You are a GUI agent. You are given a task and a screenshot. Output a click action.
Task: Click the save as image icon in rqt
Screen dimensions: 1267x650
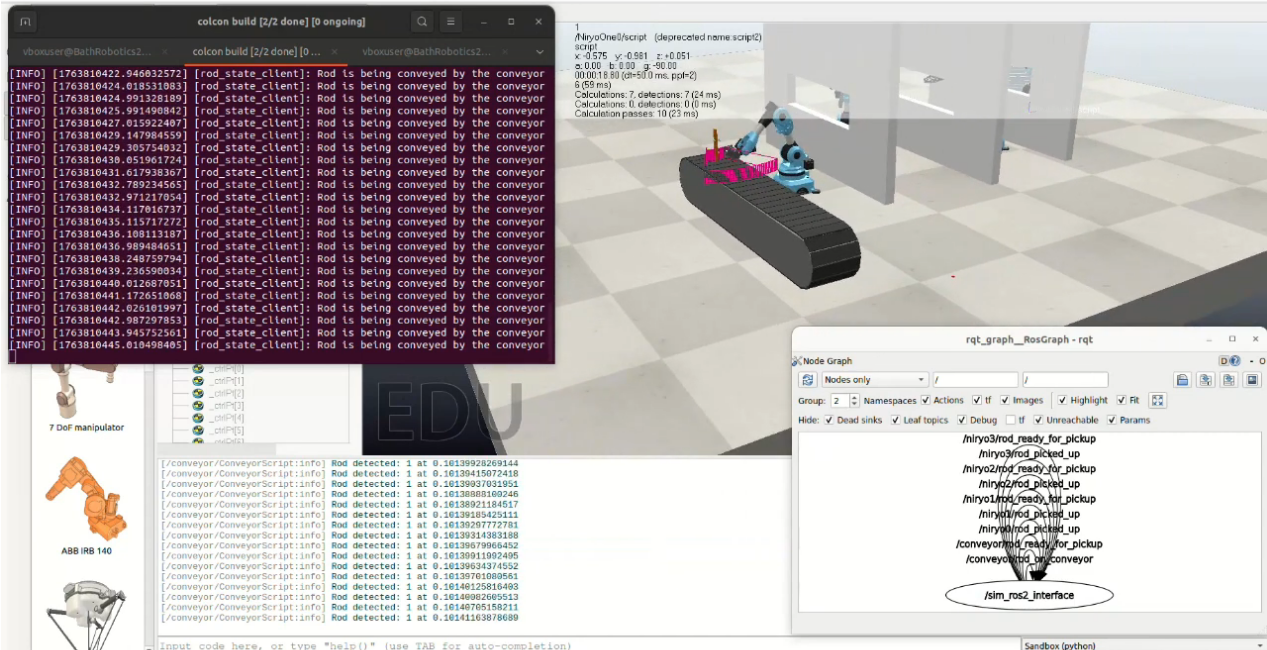click(1252, 380)
